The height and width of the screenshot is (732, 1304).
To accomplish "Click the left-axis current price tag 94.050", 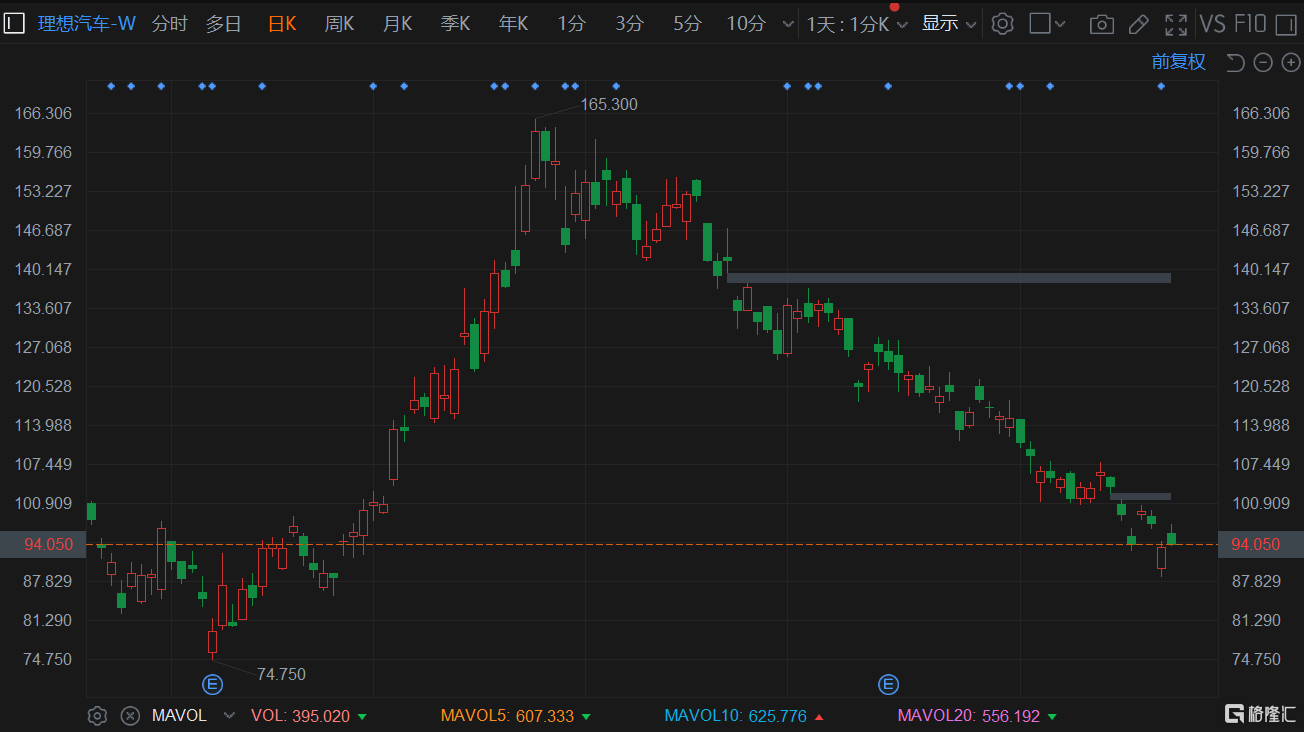I will click(42, 544).
